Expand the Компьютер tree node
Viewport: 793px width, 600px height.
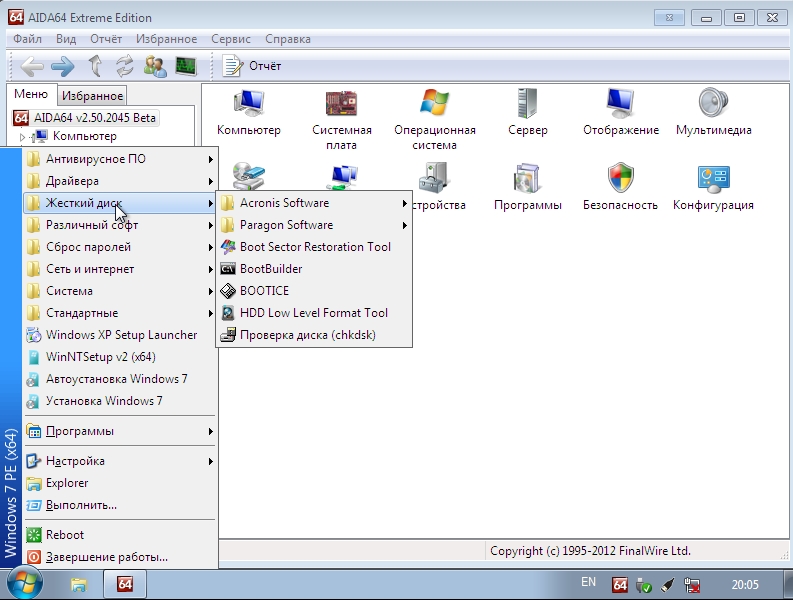click(23, 137)
